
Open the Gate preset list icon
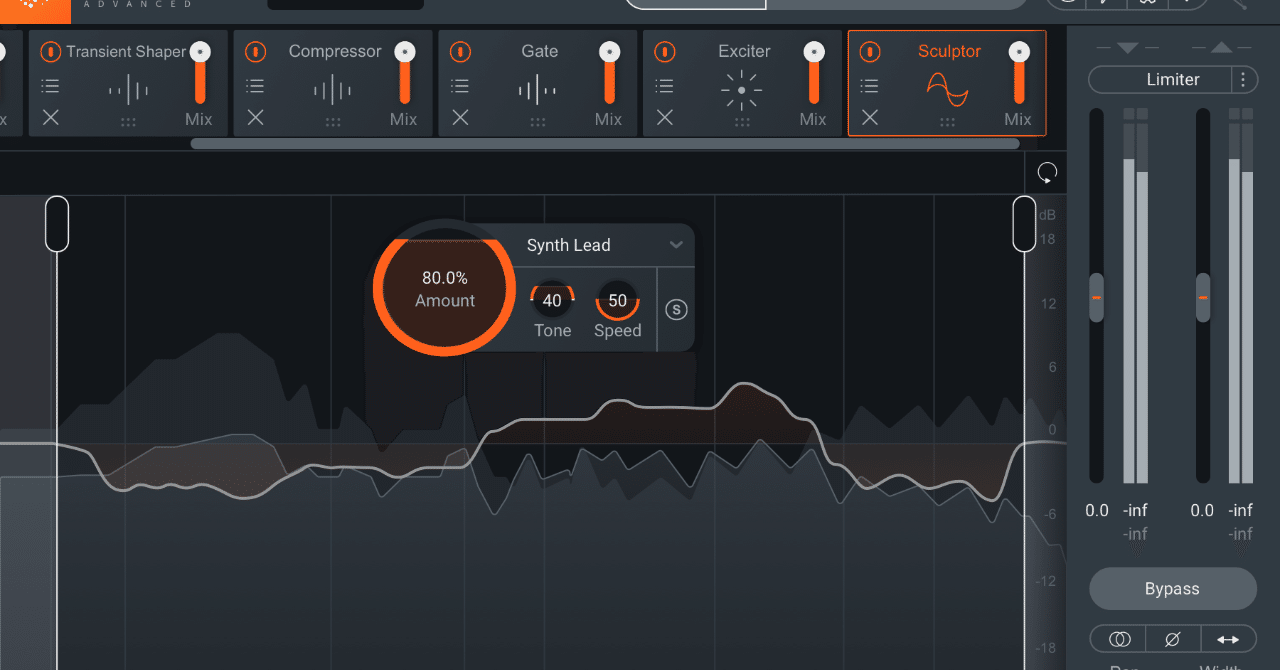(x=460, y=86)
